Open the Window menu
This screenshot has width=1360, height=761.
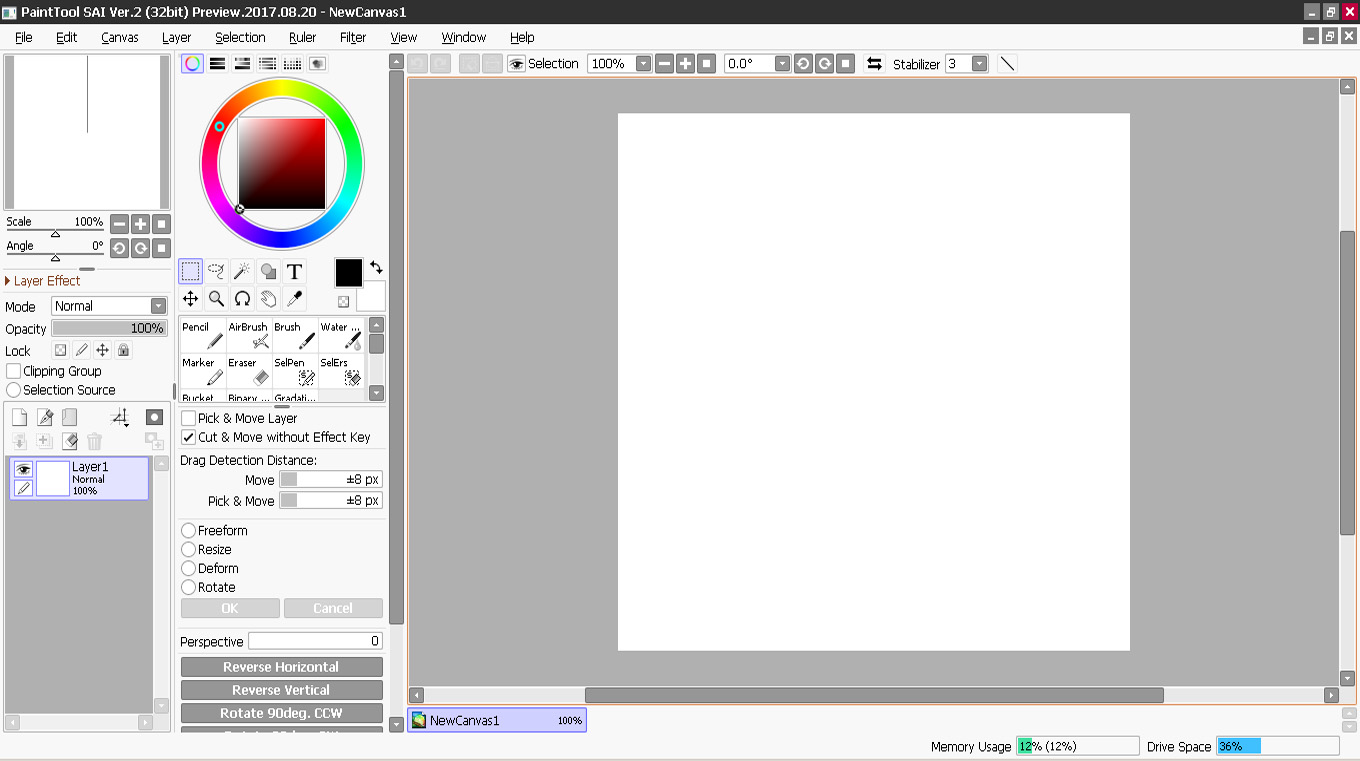(464, 37)
